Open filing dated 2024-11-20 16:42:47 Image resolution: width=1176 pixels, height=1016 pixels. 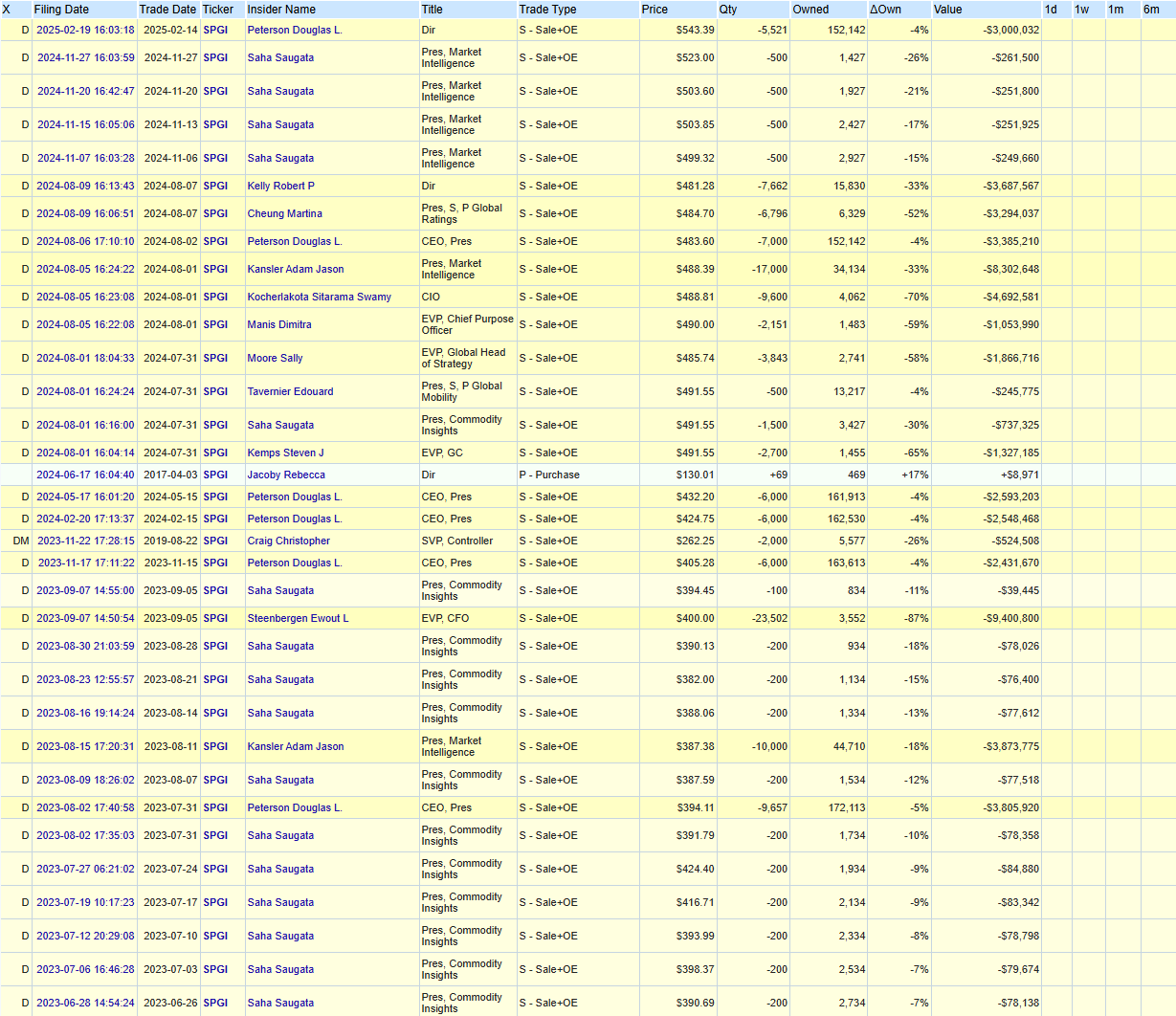click(85, 91)
